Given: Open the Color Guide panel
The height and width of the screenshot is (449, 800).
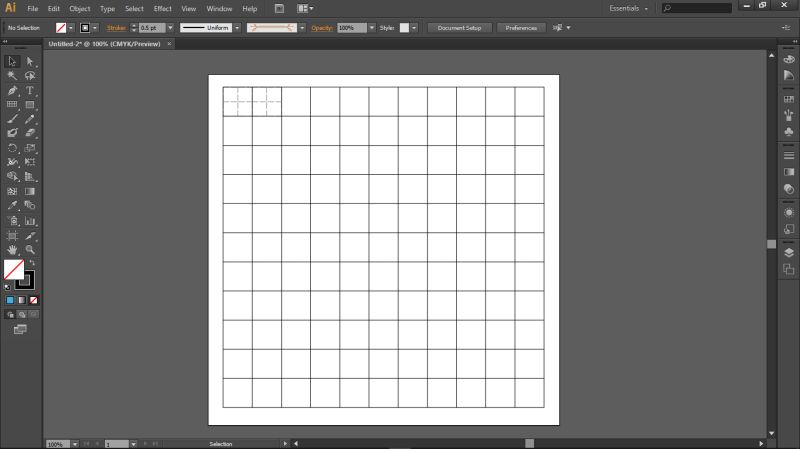Looking at the screenshot, I should tap(789, 76).
